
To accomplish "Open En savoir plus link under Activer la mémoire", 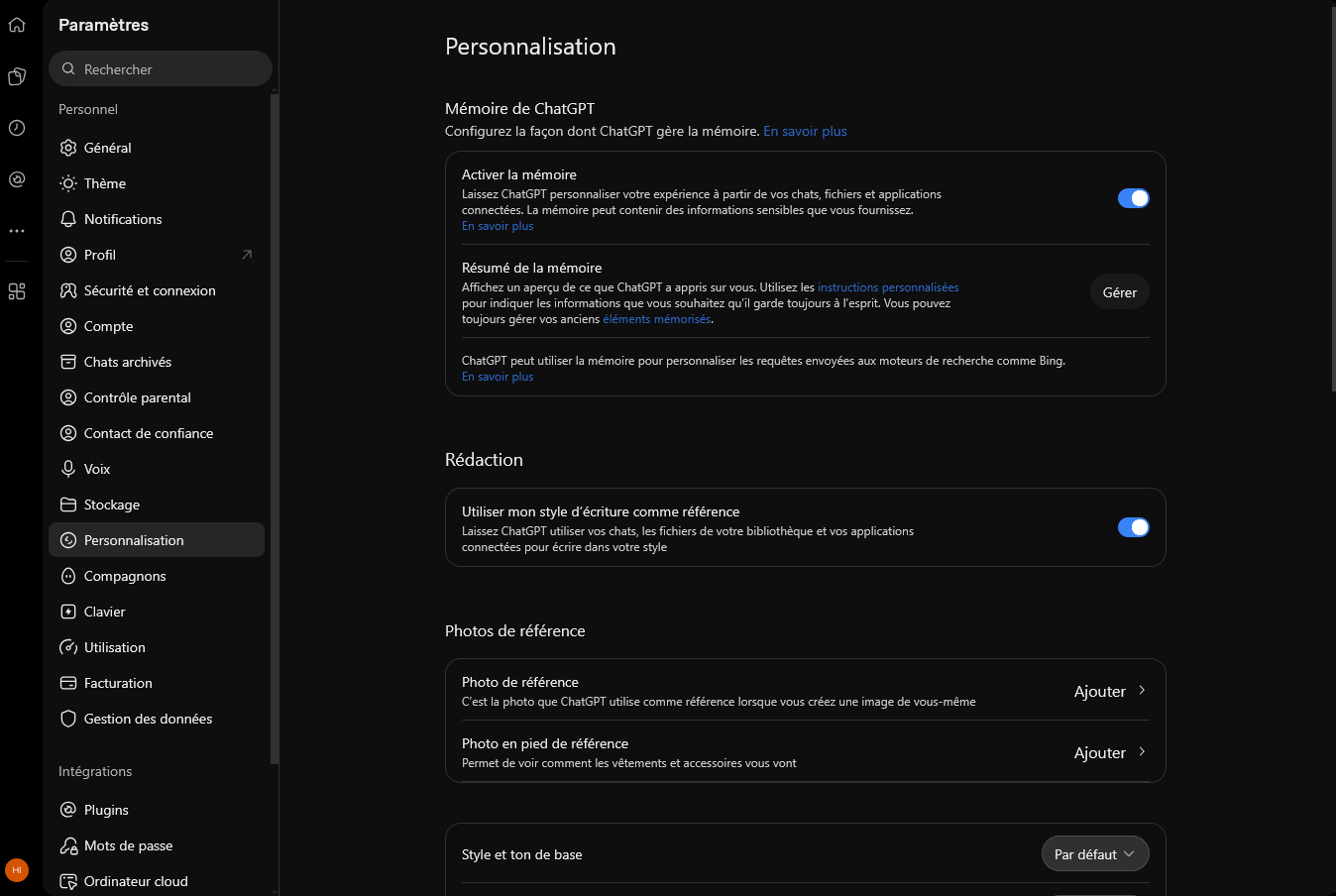I will tap(498, 226).
